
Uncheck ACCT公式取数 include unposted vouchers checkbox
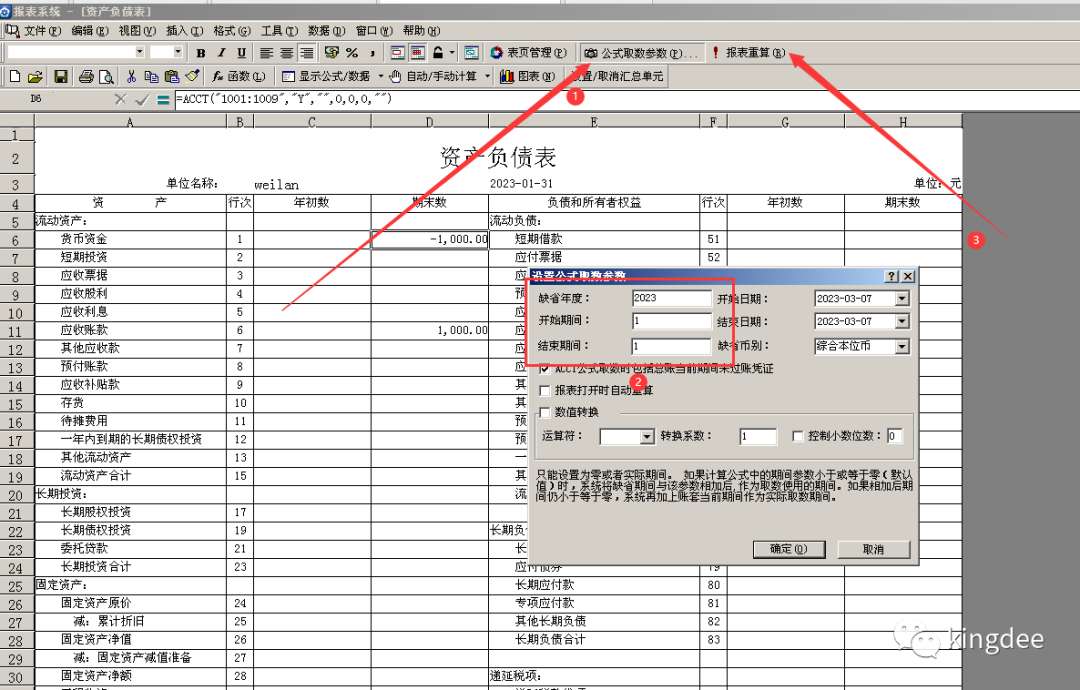pyautogui.click(x=545, y=369)
